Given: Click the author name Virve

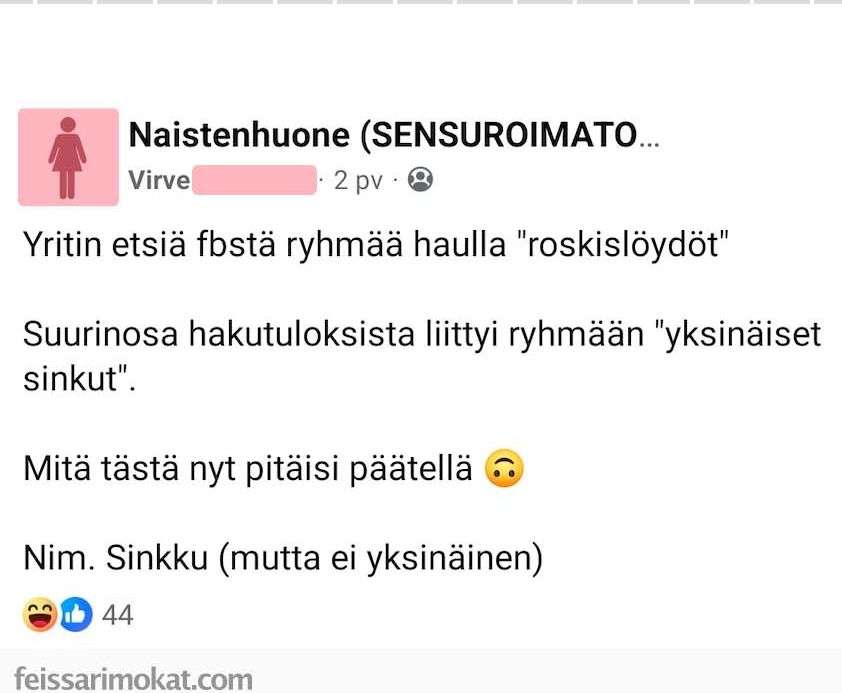Looking at the screenshot, I should [x=158, y=181].
